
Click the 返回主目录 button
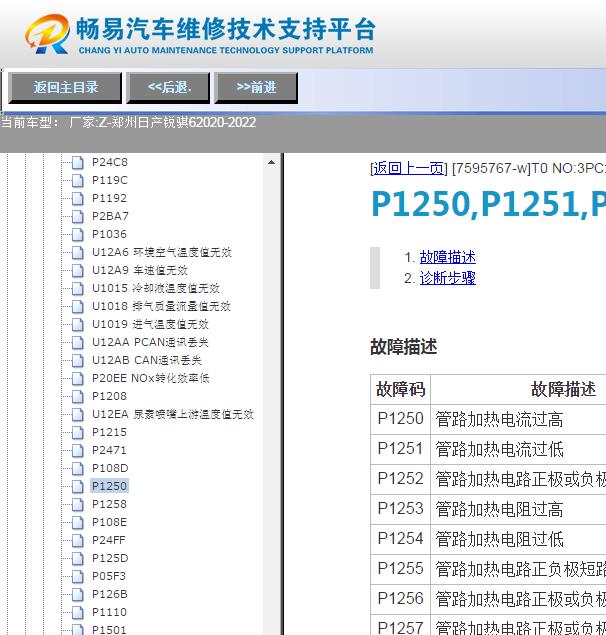(65, 87)
